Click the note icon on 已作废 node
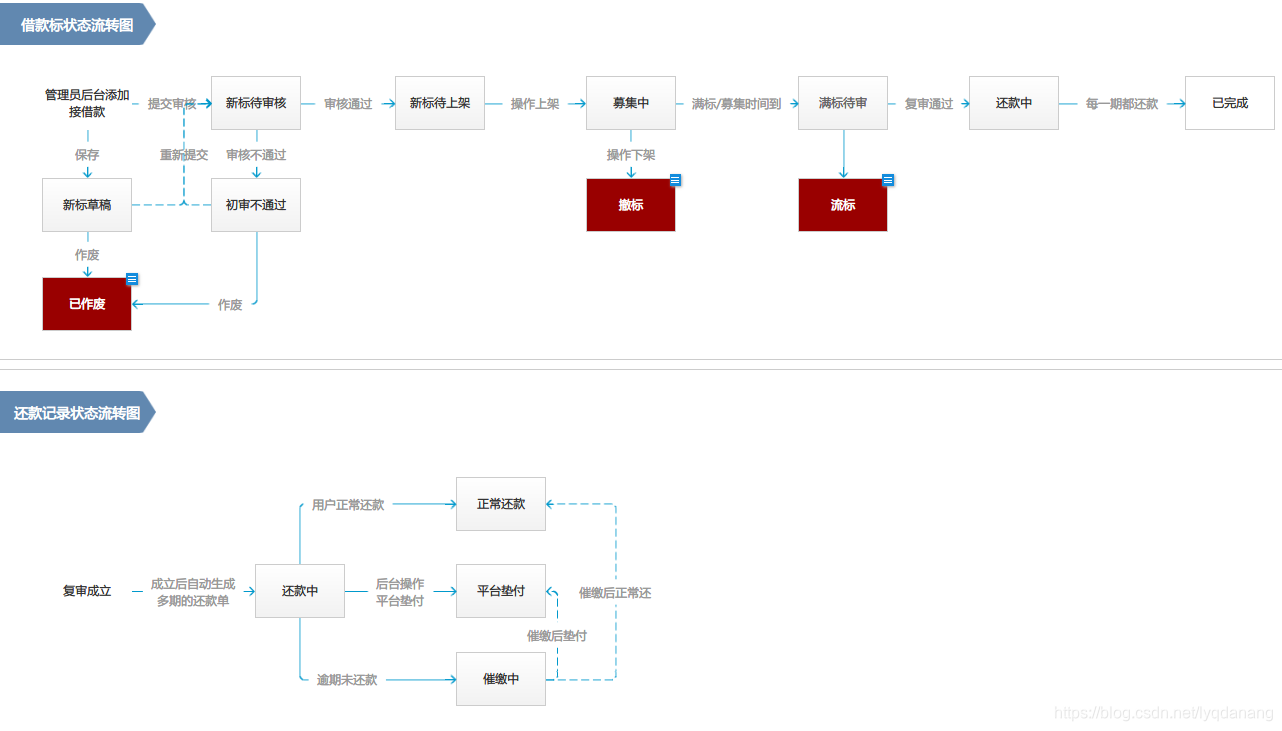This screenshot has width=1282, height=731. pos(132,279)
